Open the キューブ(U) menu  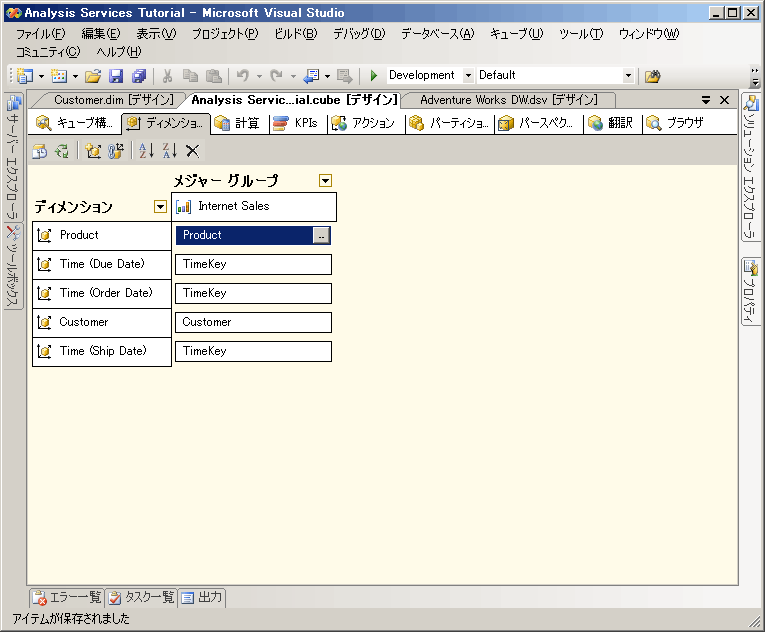tap(516, 34)
